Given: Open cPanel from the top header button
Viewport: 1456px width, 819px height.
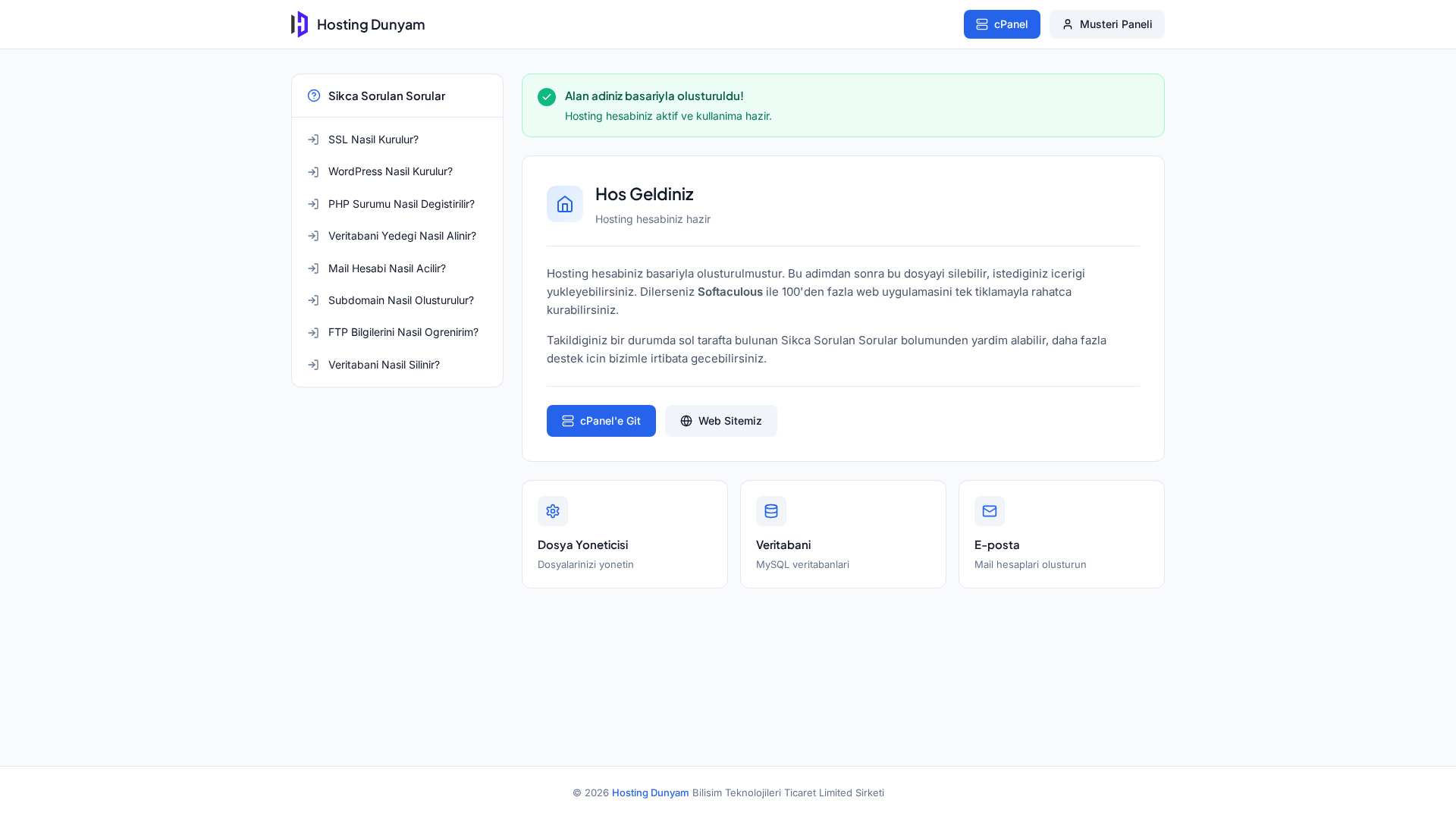Looking at the screenshot, I should 1002,24.
